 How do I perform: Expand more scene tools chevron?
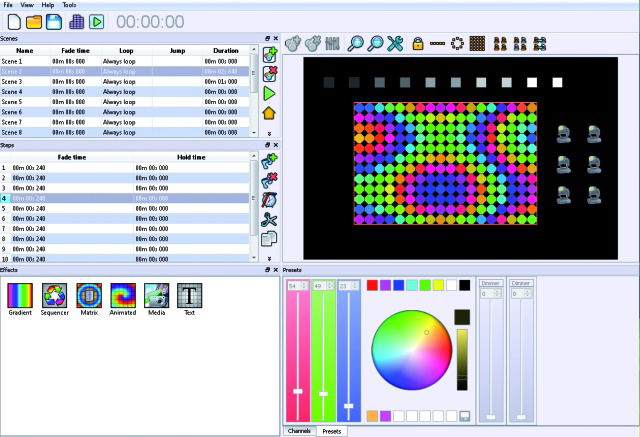pyautogui.click(x=269, y=134)
